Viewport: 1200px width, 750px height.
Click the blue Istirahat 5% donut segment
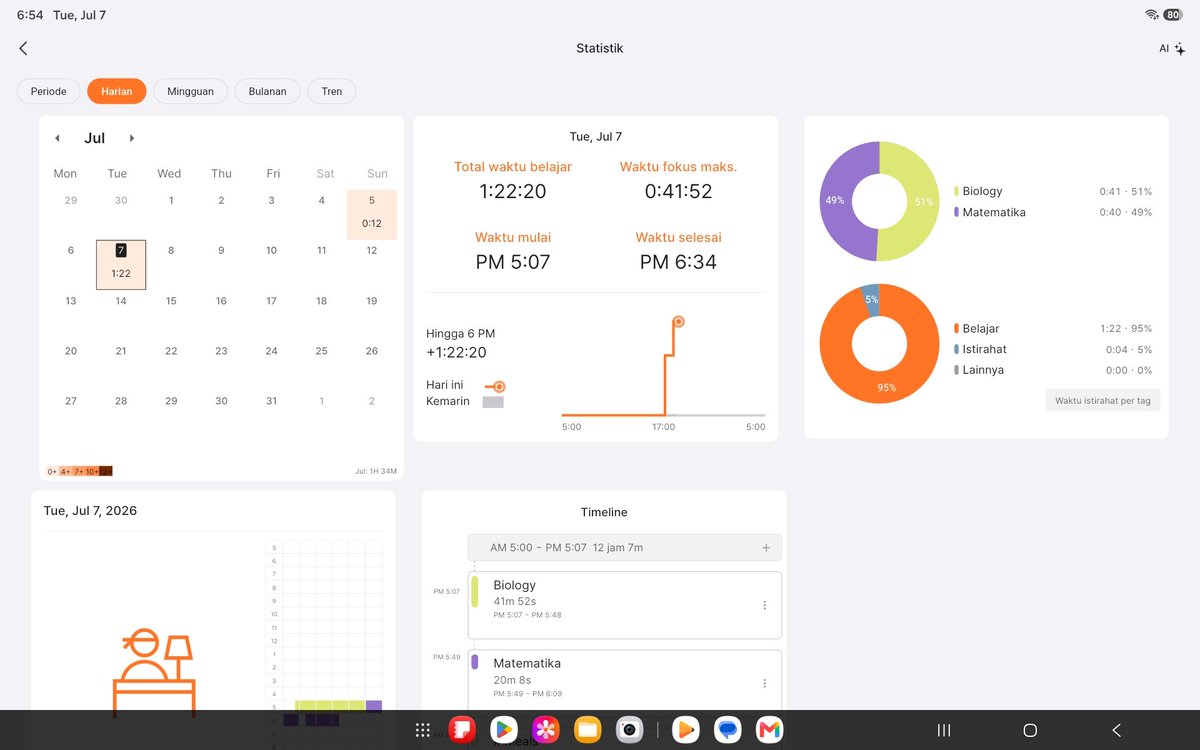(871, 299)
